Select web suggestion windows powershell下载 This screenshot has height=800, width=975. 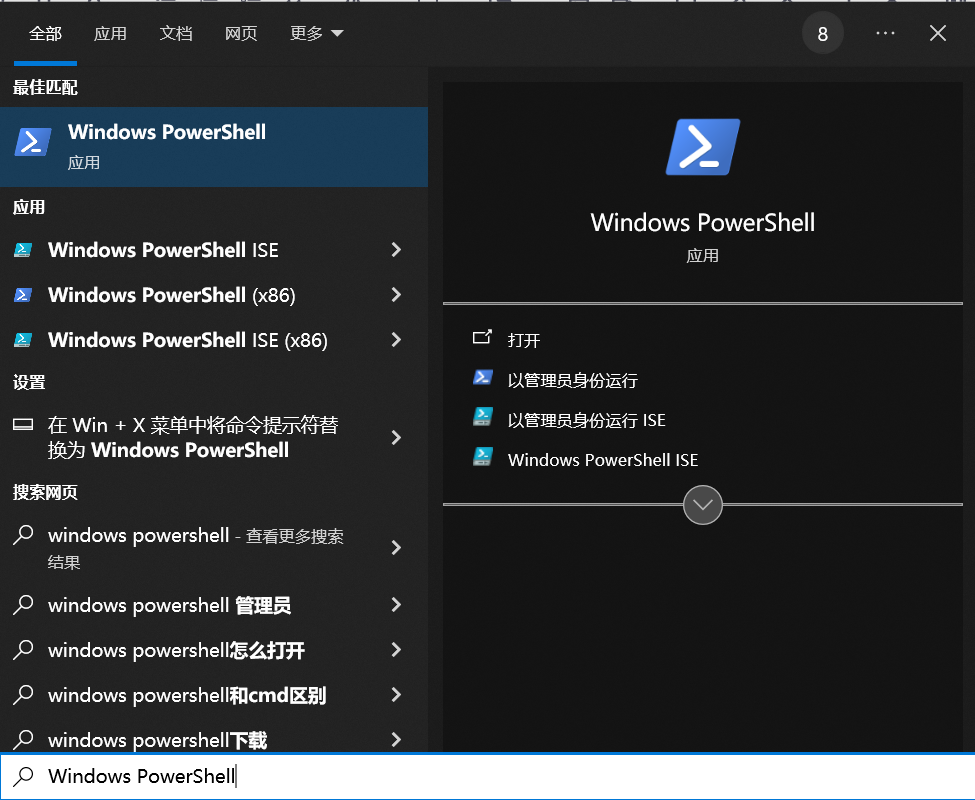coord(214,739)
